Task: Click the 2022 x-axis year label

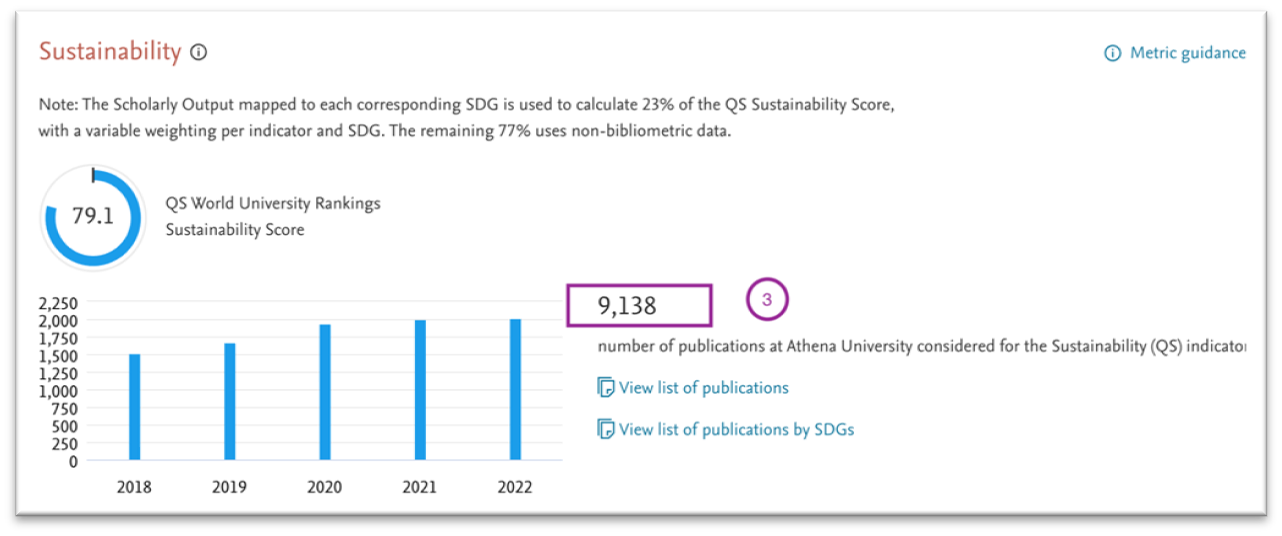Action: [x=516, y=488]
